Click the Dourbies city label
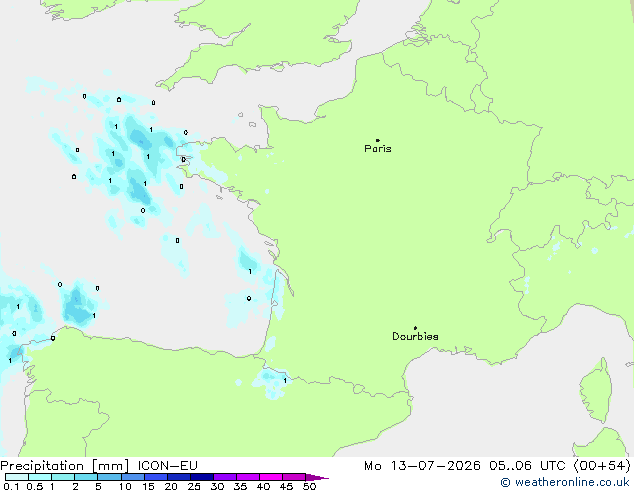The height and width of the screenshot is (490, 634). click(415, 336)
